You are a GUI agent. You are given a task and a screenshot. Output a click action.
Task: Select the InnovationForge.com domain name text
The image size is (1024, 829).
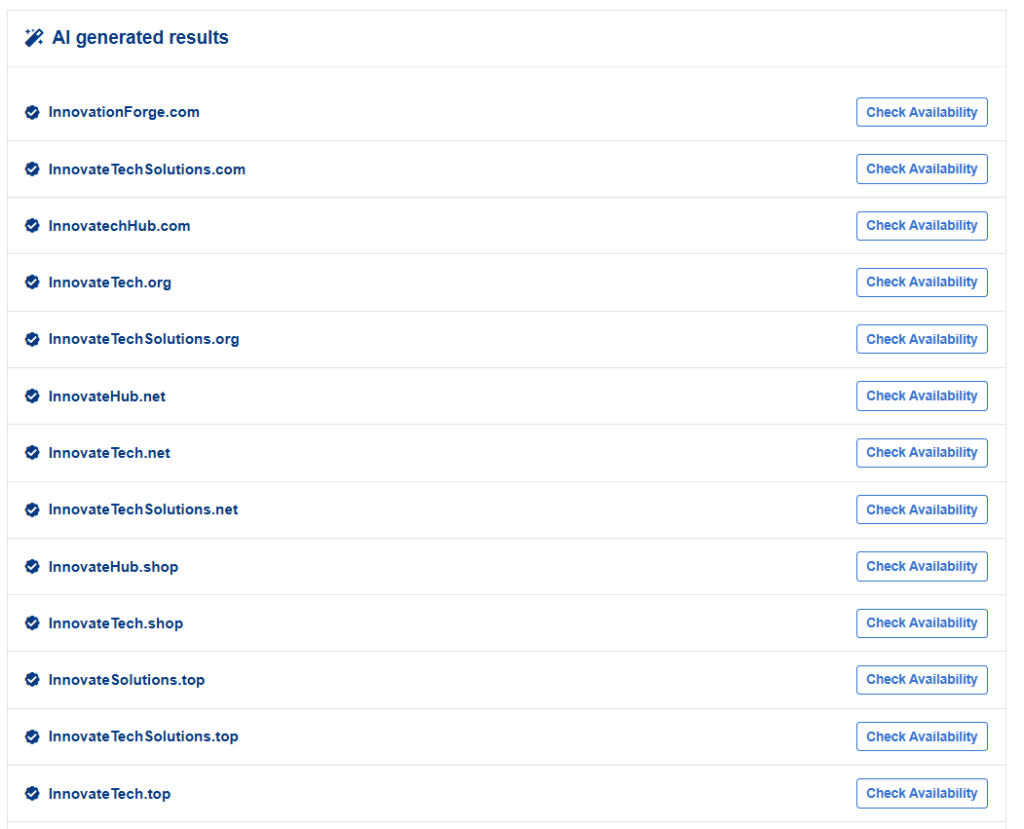pos(124,112)
